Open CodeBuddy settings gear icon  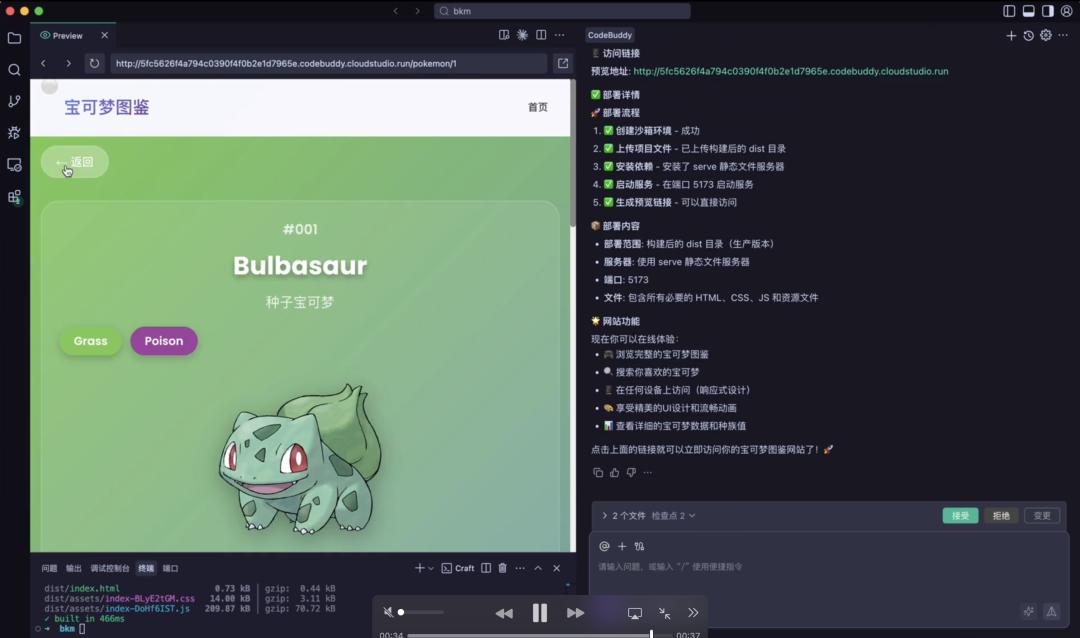tap(1046, 35)
